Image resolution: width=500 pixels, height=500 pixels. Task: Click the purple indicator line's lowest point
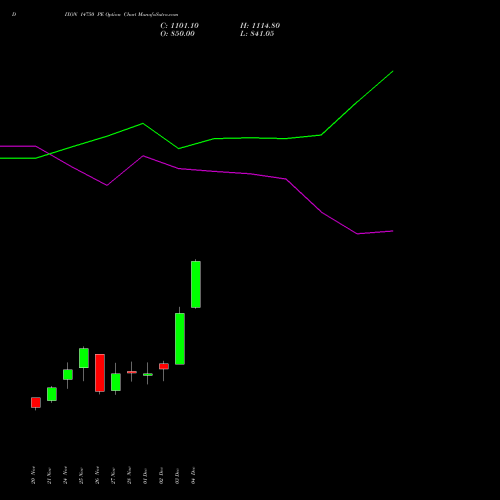click(358, 234)
